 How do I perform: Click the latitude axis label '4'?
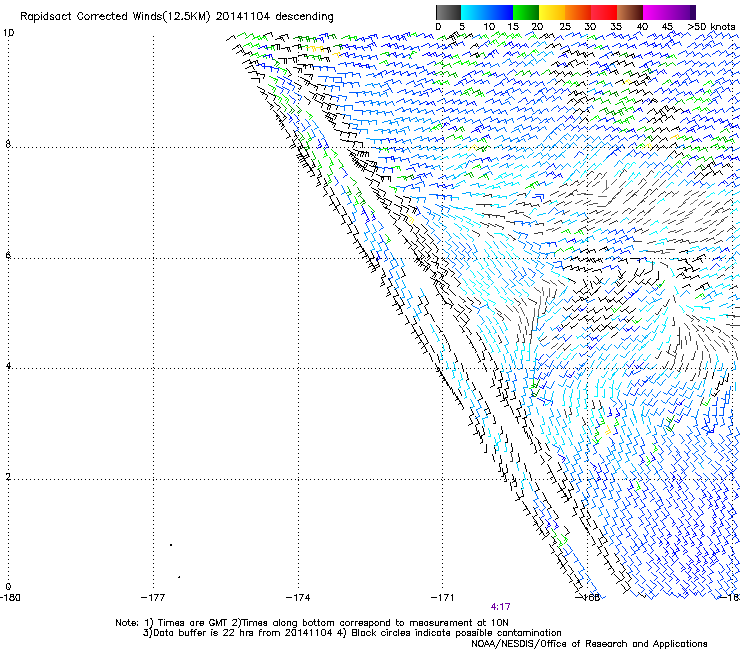[x=8, y=366]
